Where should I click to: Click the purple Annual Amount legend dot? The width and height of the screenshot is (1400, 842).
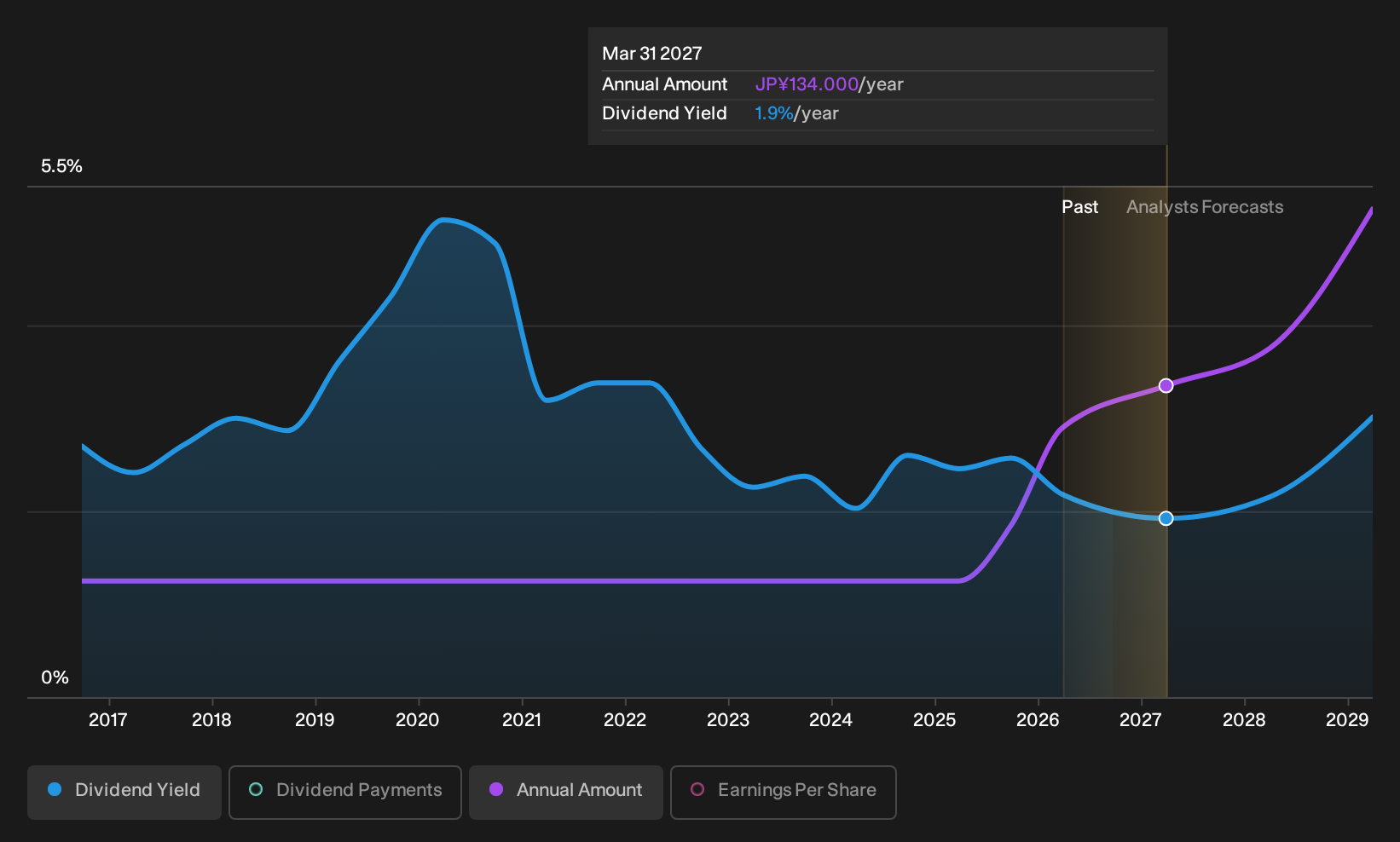point(496,790)
